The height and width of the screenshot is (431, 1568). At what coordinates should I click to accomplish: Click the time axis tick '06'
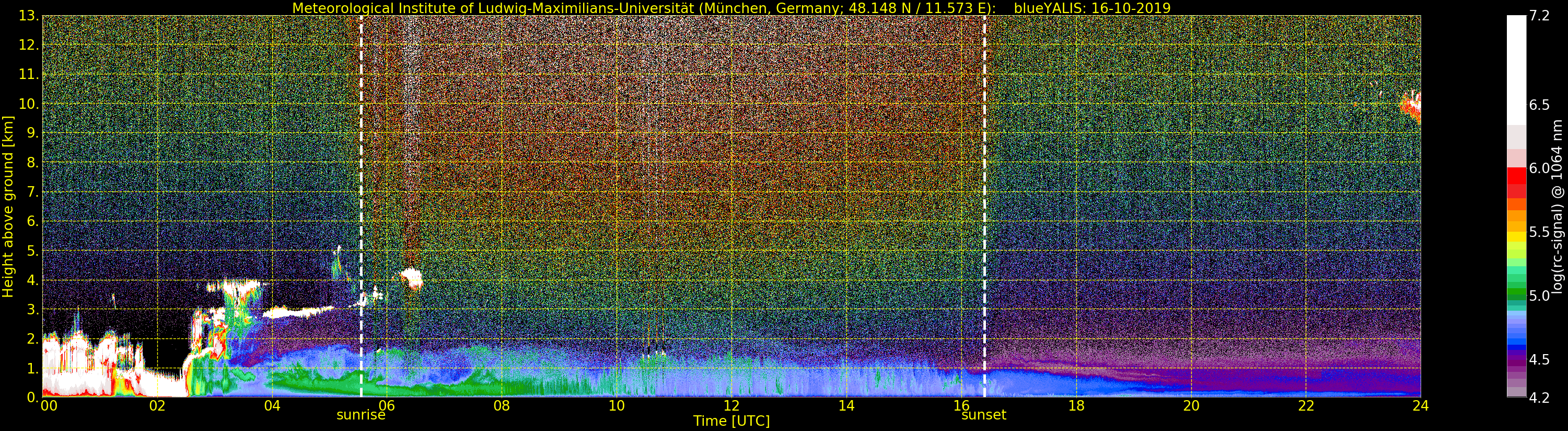click(387, 405)
